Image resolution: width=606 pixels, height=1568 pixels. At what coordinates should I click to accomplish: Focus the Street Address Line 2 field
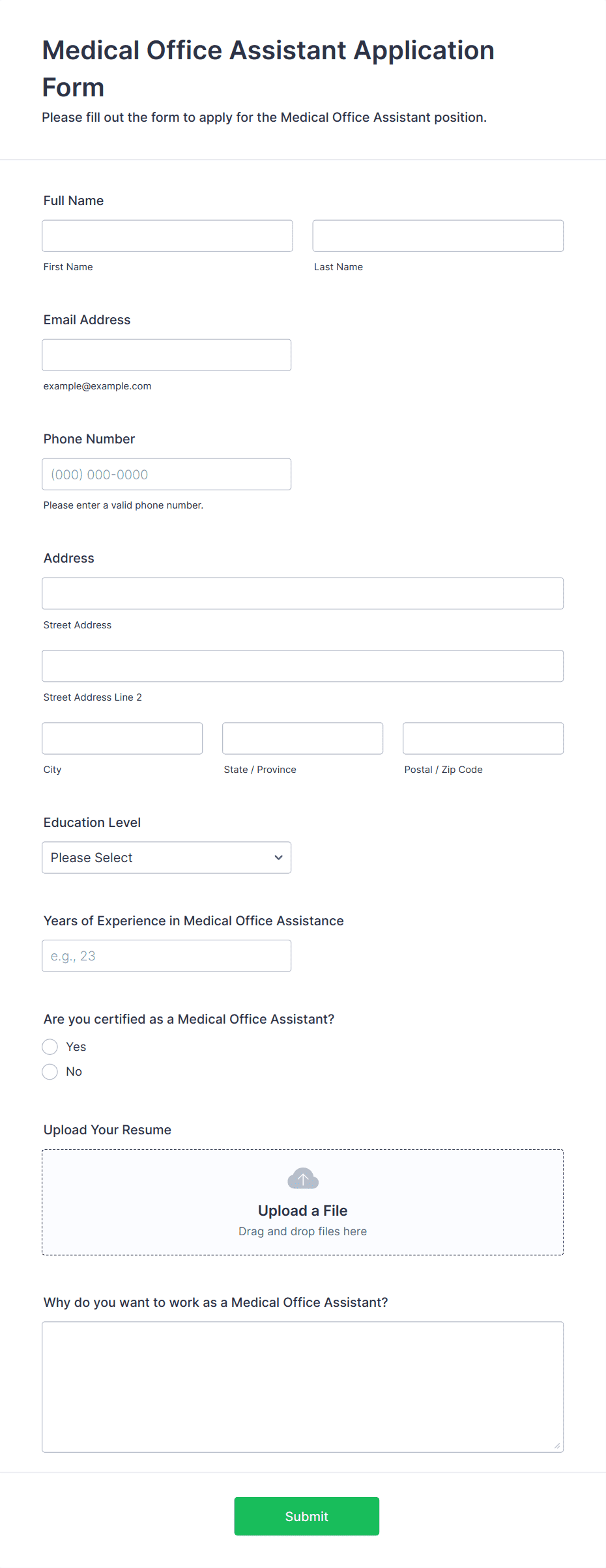click(302, 665)
